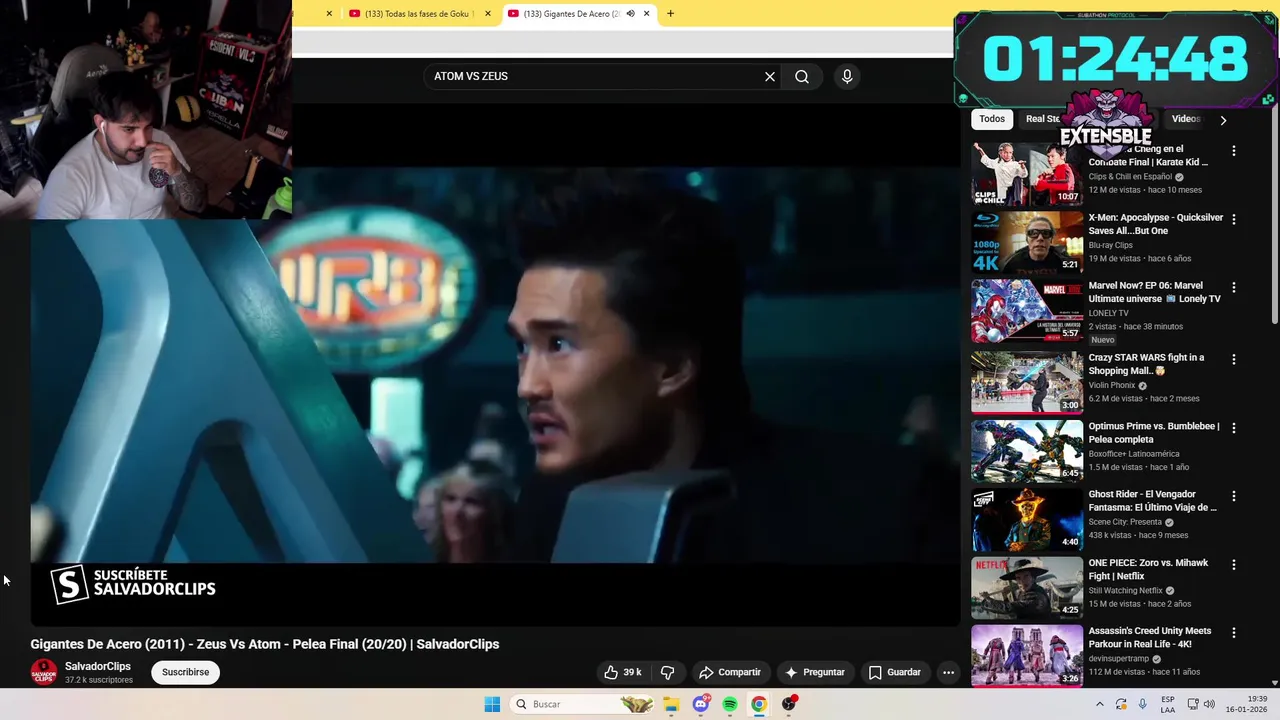Show hidden system tray icons chevron
The image size is (1280, 720).
point(1099,704)
